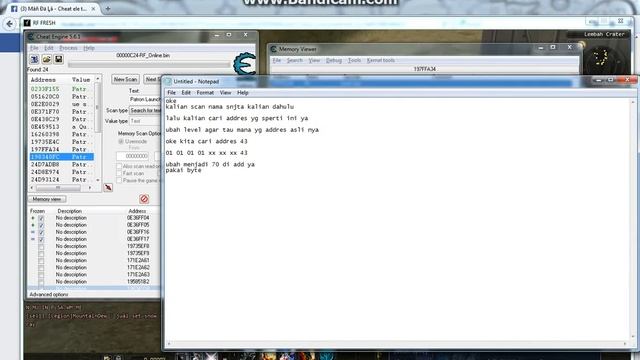
Task: Click the red circle clear list icon
Action: pos(144,199)
